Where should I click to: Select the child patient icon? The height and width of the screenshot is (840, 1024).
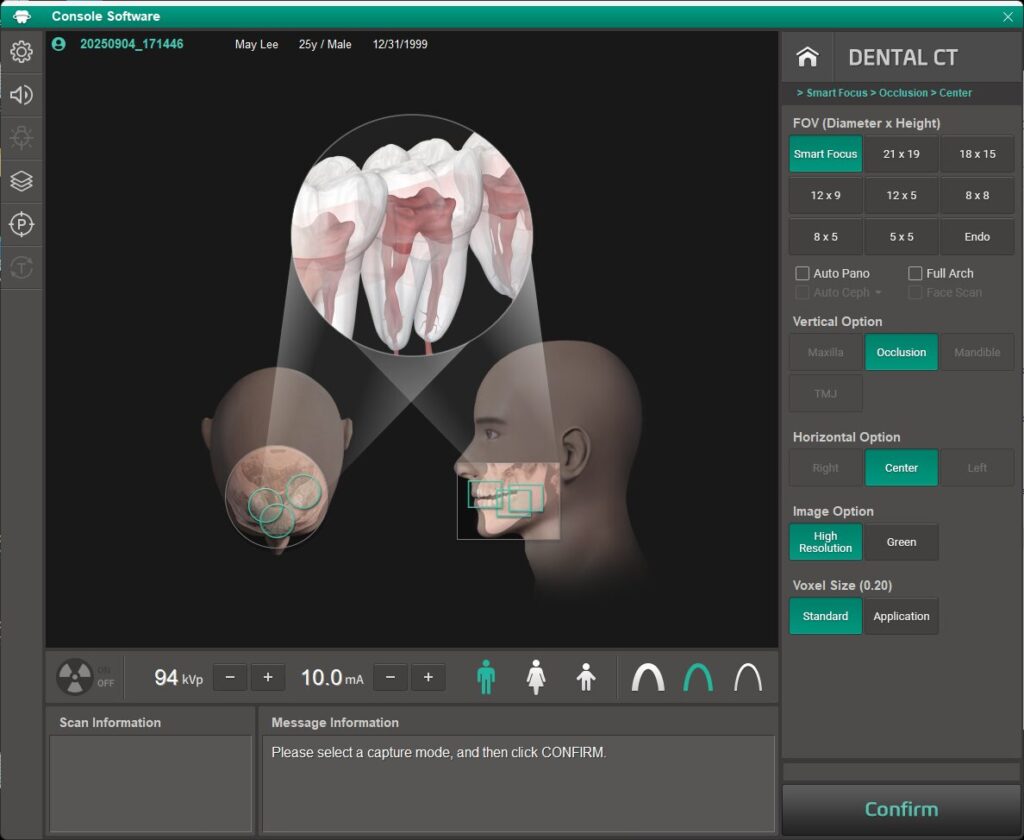point(586,678)
